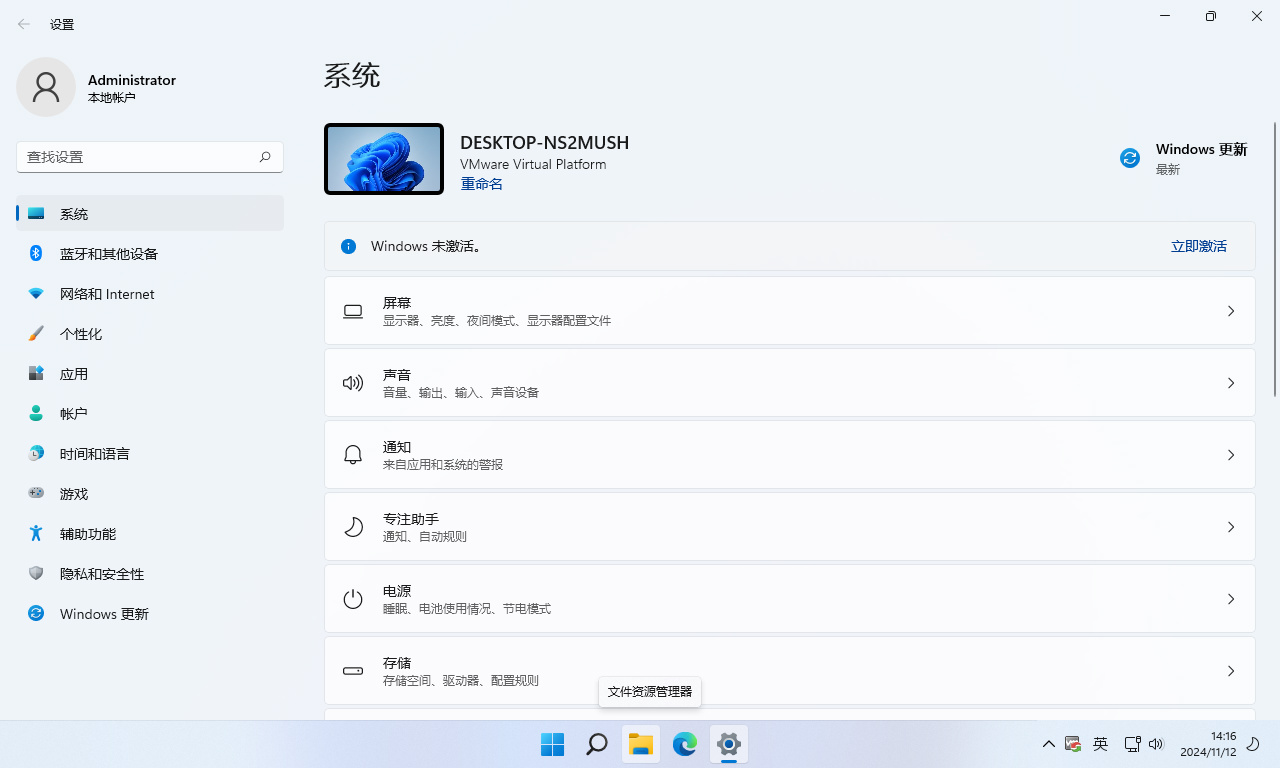The height and width of the screenshot is (768, 1280).
Task: Expand the 存储 row chevron
Action: tap(1231, 671)
